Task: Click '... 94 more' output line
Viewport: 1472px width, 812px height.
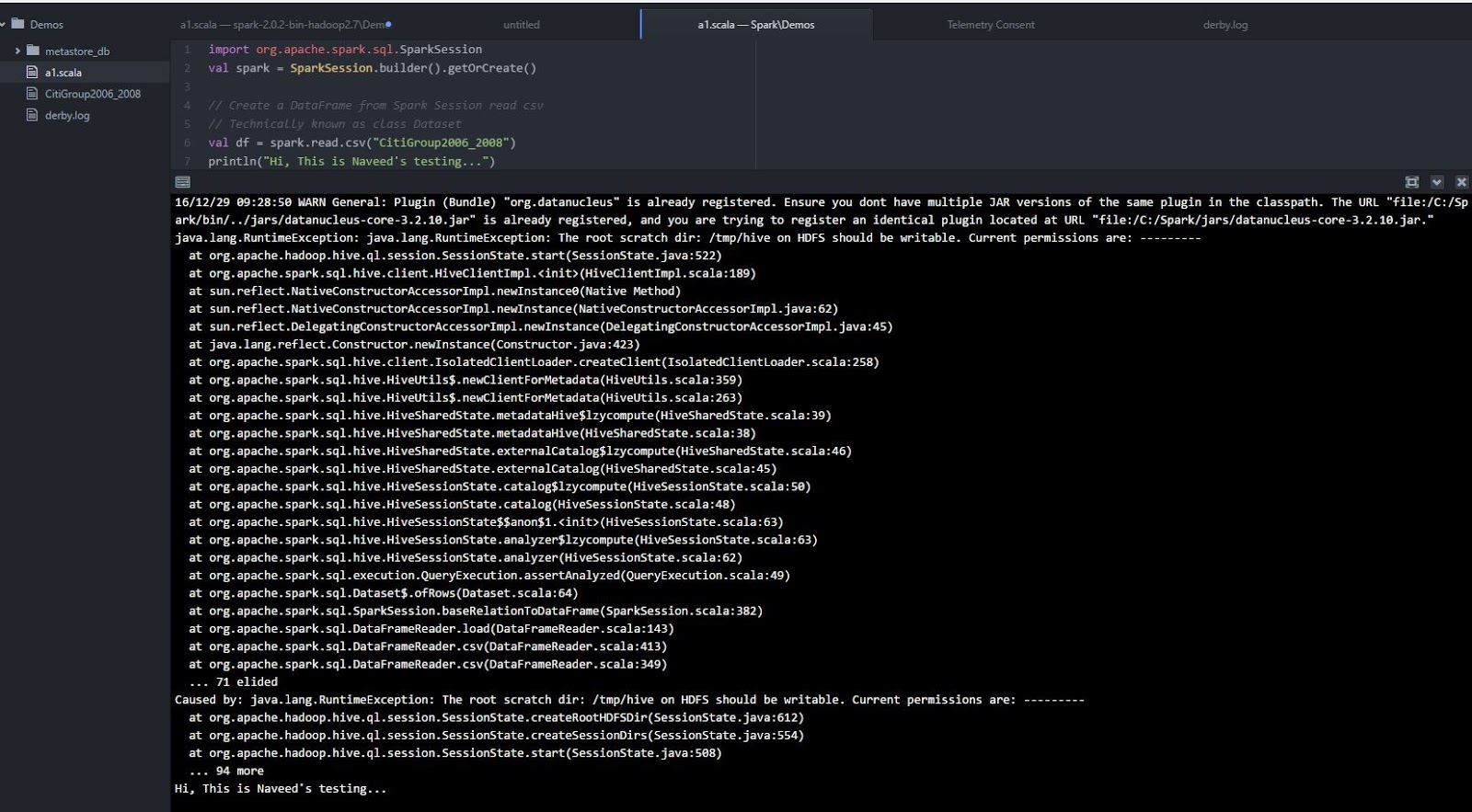Action: pos(226,771)
